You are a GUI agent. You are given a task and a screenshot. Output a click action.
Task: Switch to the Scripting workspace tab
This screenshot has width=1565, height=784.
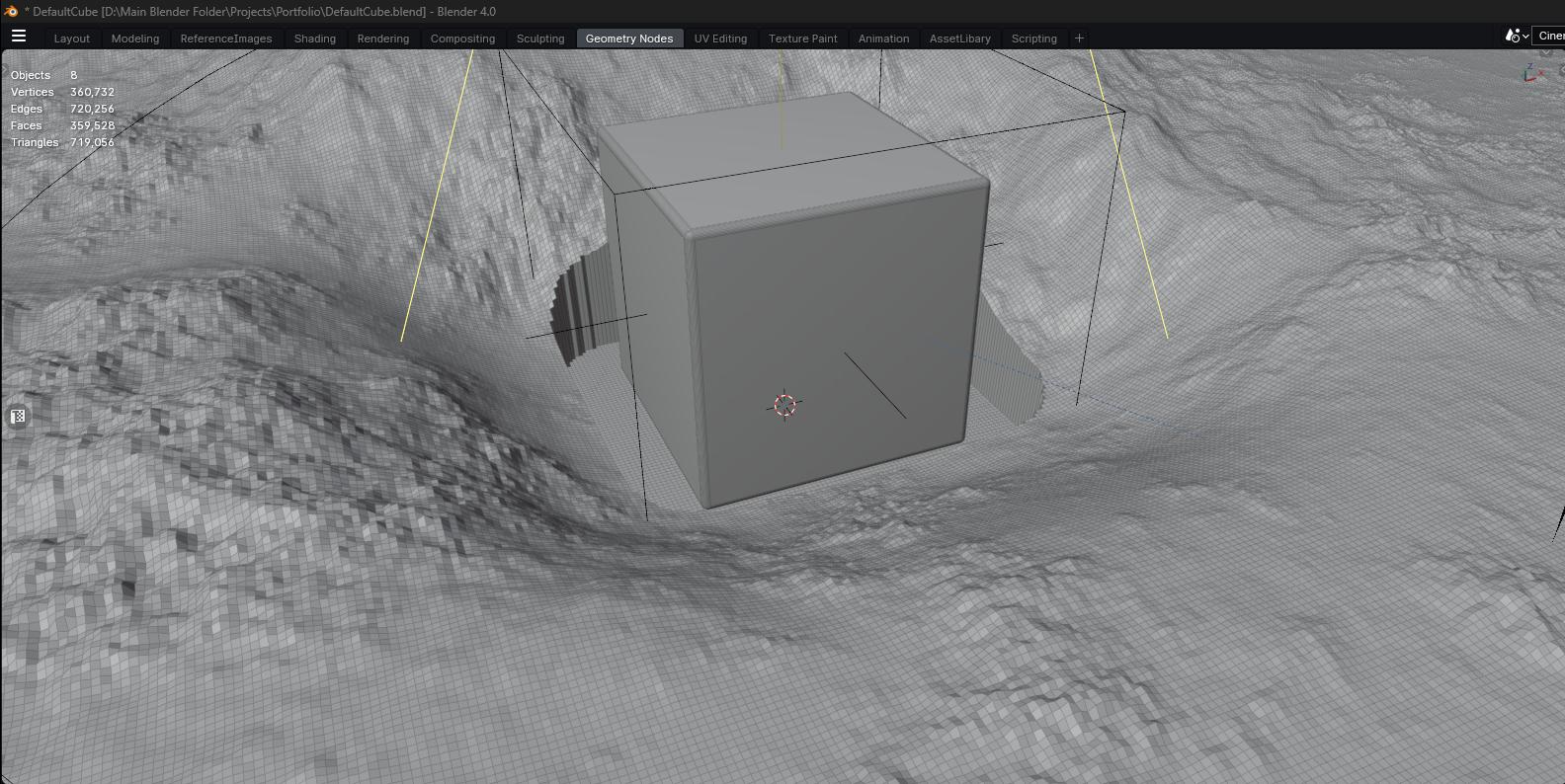pyautogui.click(x=1034, y=39)
